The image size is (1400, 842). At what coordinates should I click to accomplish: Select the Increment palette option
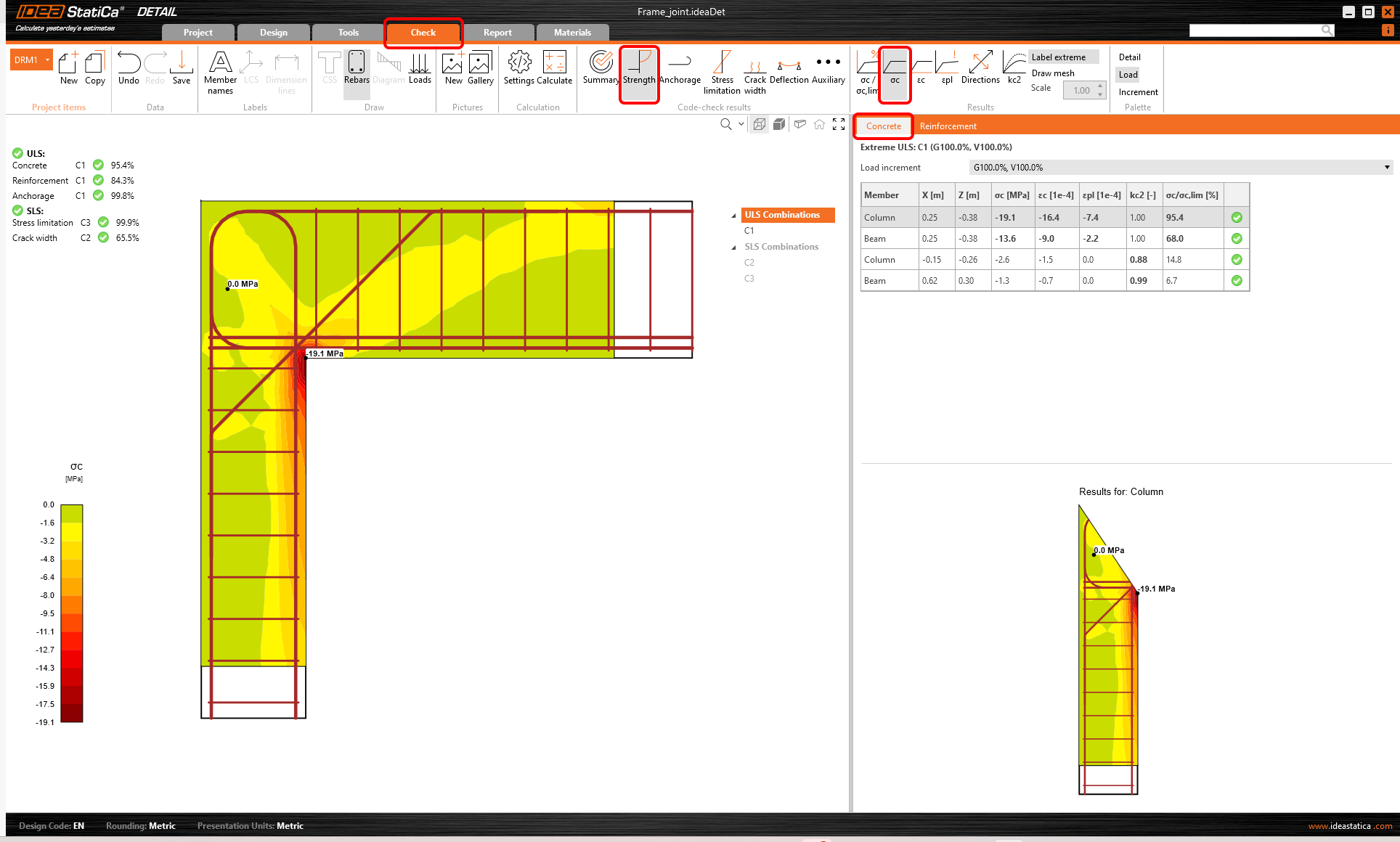(1138, 92)
